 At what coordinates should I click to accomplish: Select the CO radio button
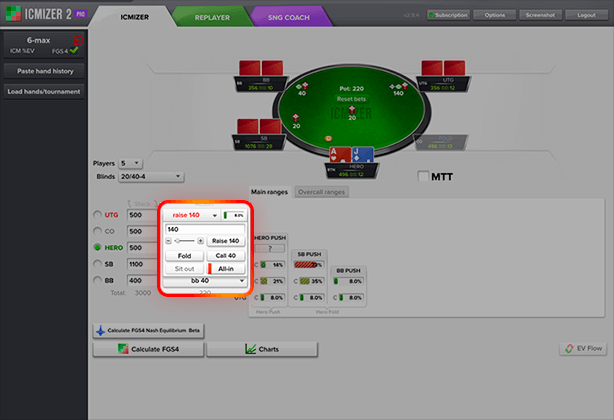point(97,231)
